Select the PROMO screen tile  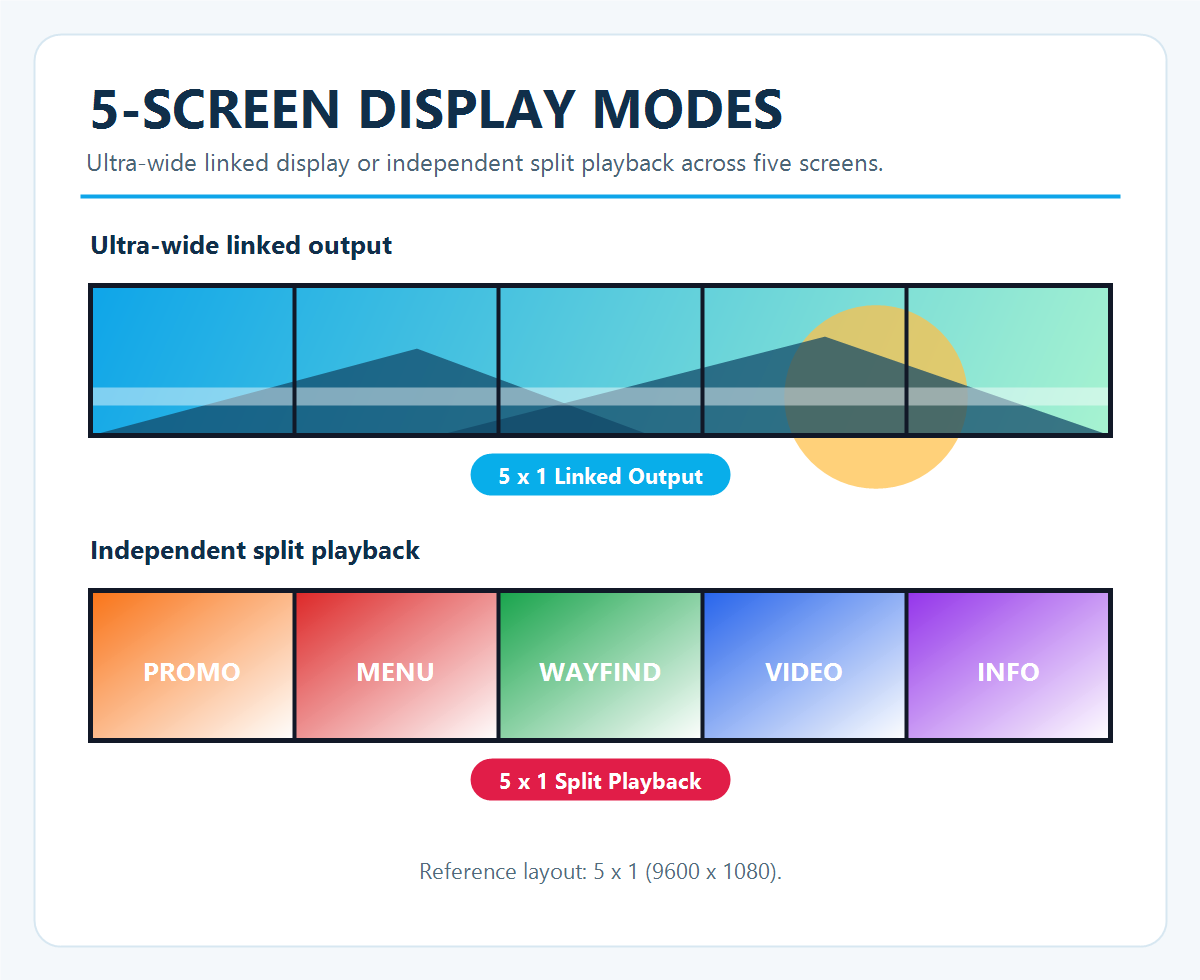click(x=192, y=666)
